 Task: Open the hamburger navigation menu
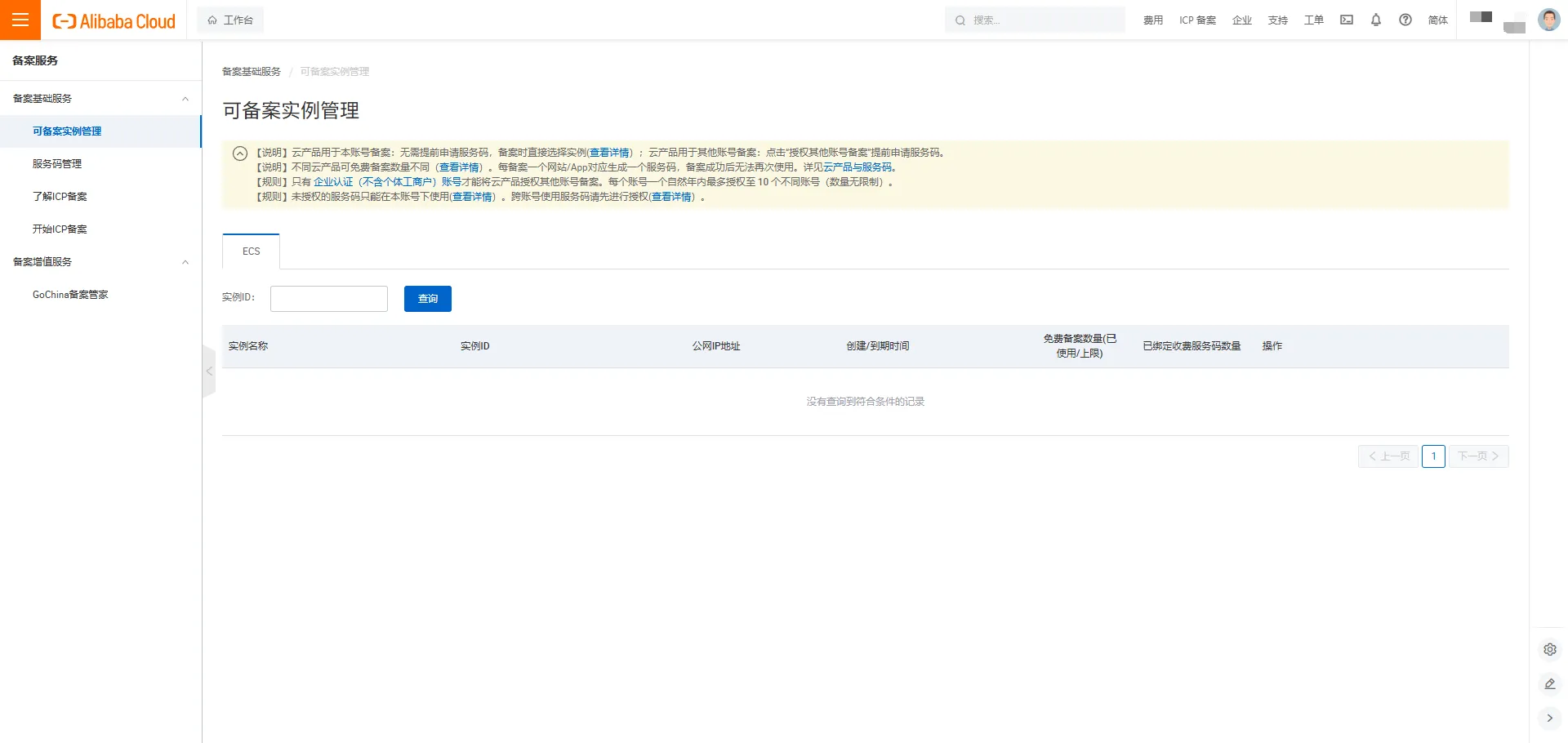coord(20,20)
